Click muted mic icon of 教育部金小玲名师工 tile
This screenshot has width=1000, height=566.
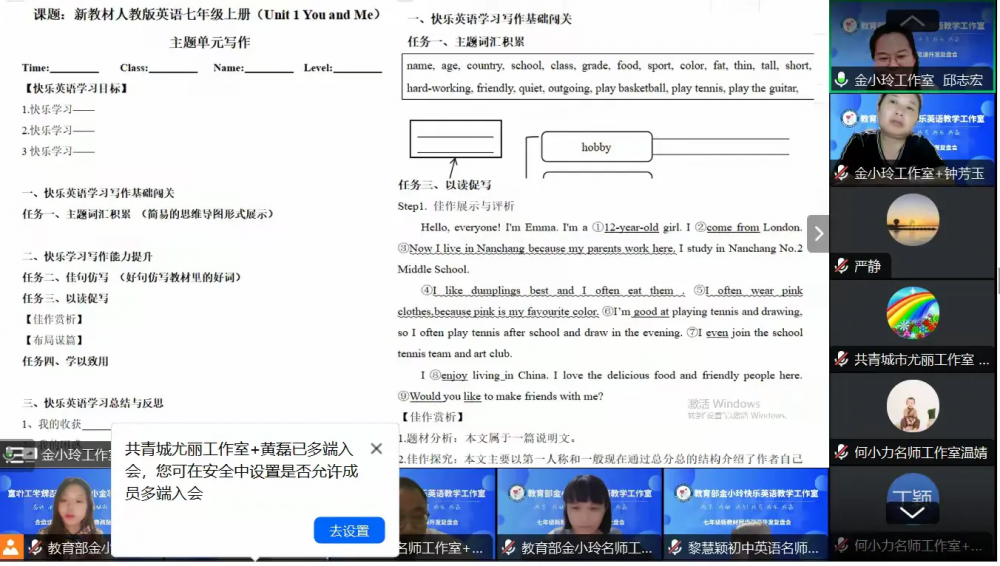tap(508, 547)
